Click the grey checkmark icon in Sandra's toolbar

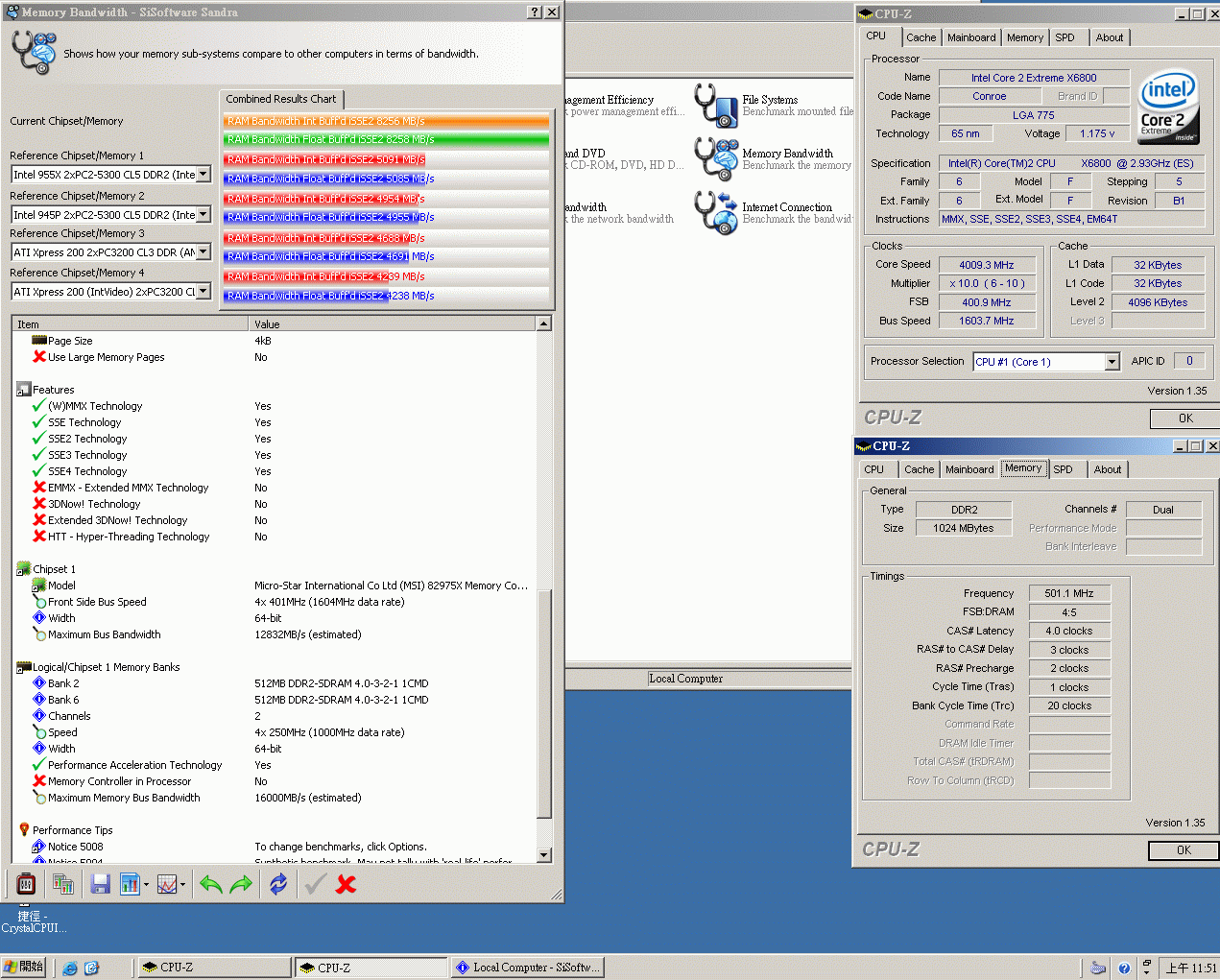(315, 884)
